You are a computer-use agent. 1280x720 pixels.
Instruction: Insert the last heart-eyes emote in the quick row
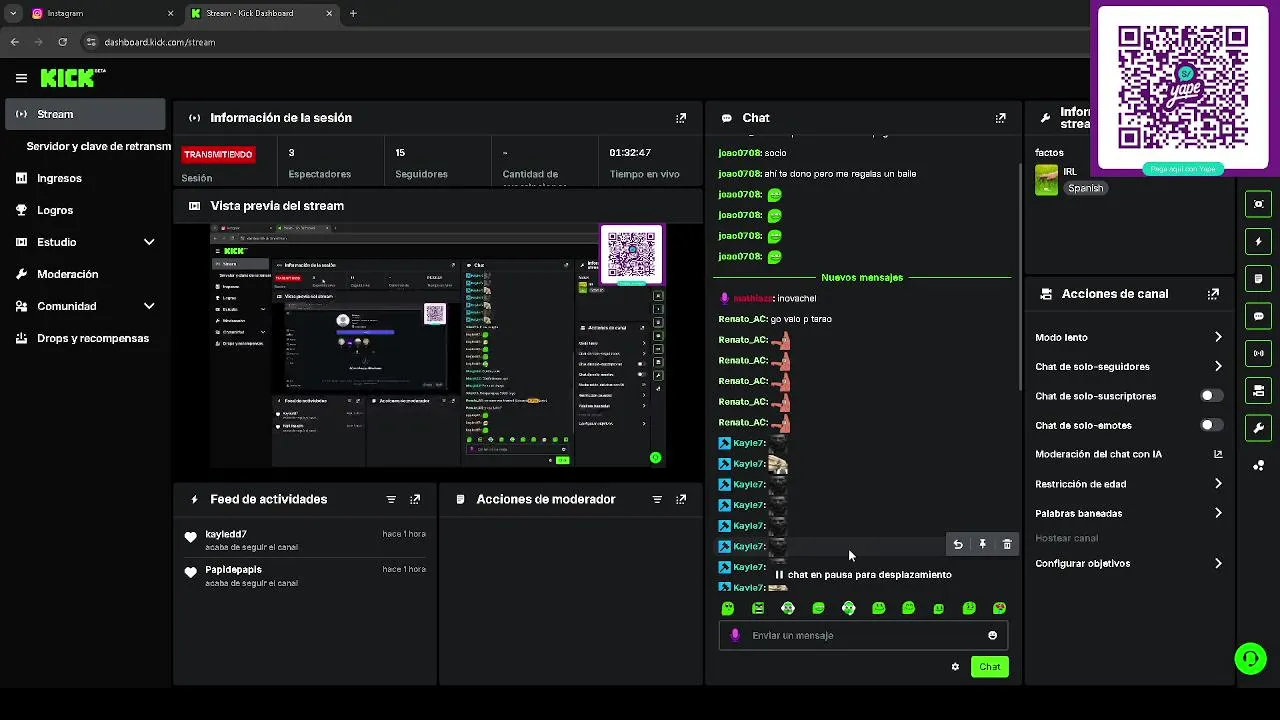click(999, 608)
